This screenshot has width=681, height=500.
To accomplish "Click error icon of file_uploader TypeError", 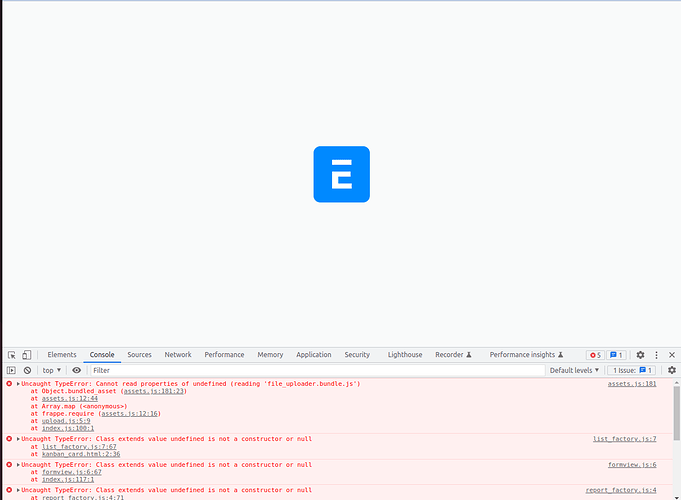I will [x=9, y=384].
